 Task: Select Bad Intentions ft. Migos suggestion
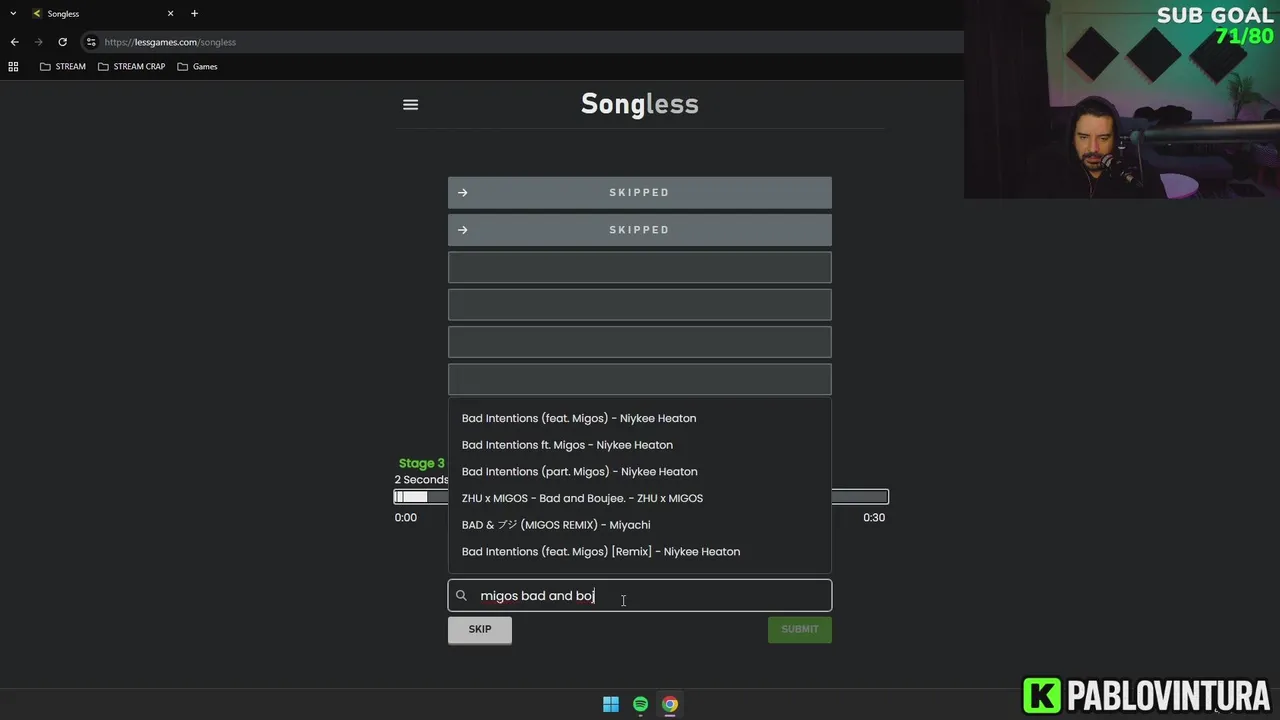640,445
